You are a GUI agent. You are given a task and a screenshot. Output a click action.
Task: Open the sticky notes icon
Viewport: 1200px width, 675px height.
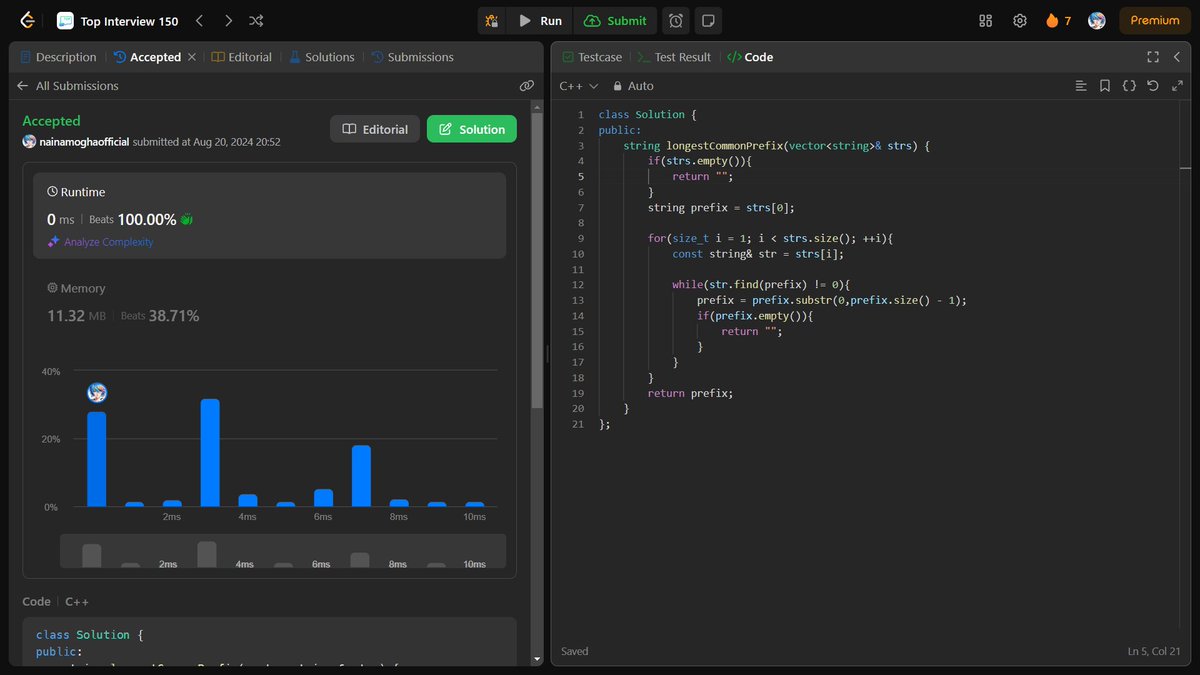(x=708, y=20)
